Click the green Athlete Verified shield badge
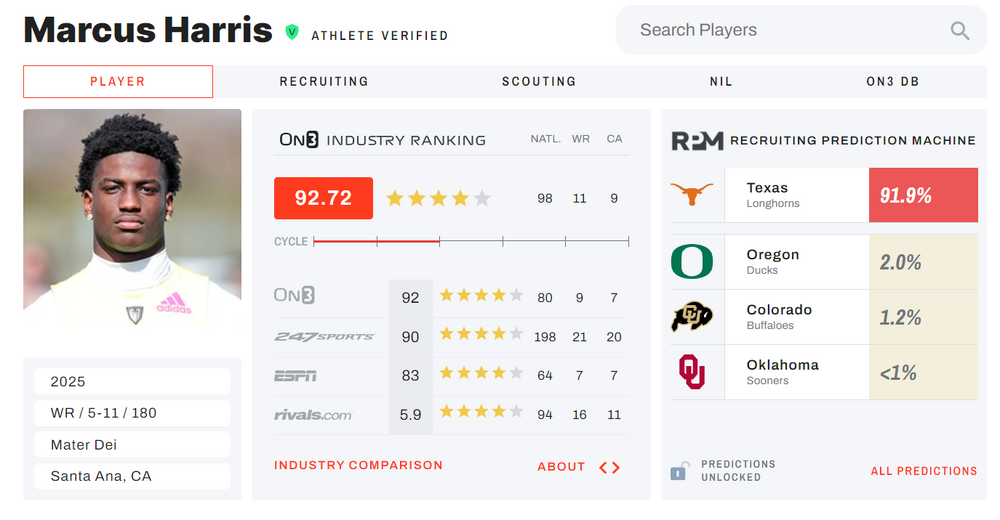 292,32
